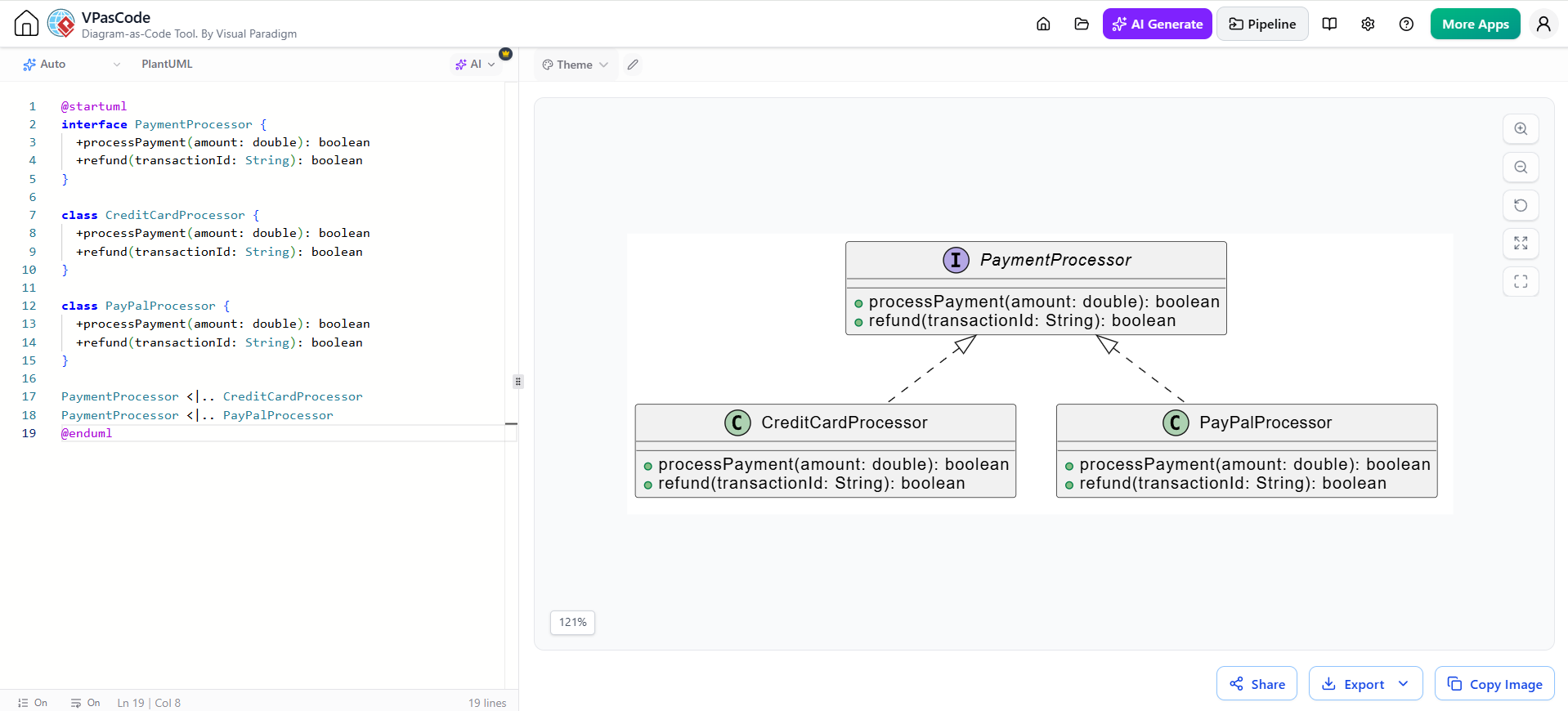1568x711 pixels.
Task: Reset the diagram view with rotate icon
Action: 1521,205
